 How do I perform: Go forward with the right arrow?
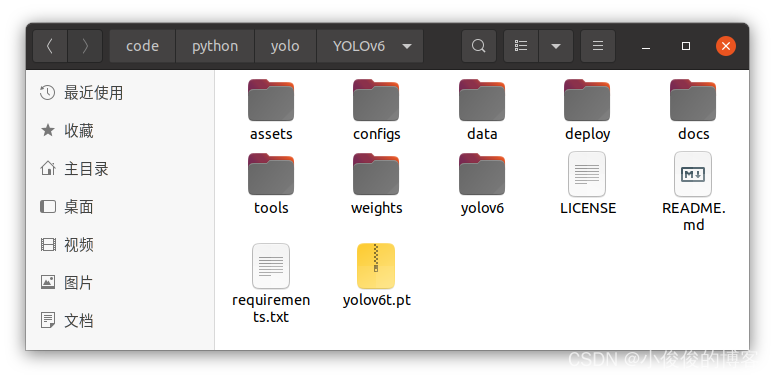[85, 46]
